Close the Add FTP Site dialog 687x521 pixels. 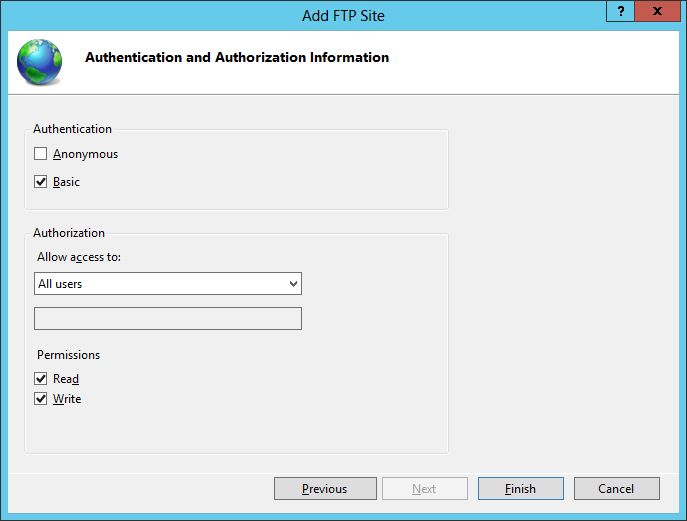[658, 12]
